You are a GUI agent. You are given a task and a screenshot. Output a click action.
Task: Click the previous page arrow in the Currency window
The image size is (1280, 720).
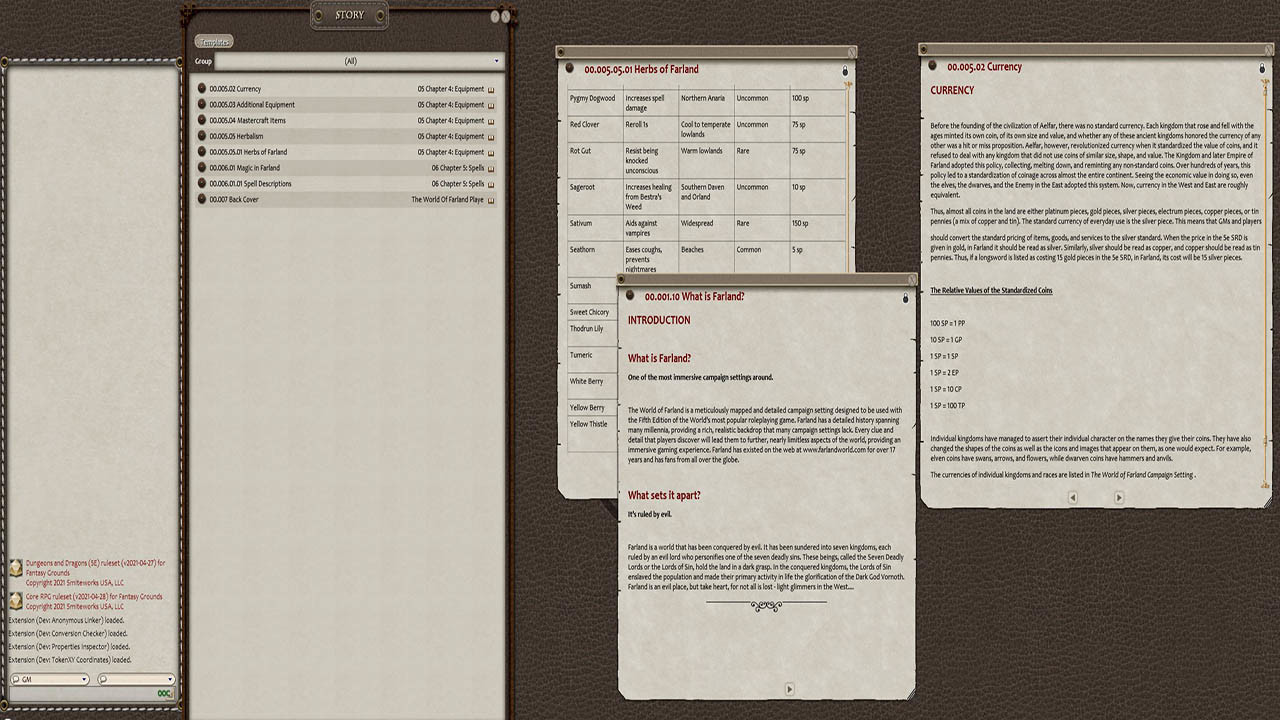(1073, 497)
